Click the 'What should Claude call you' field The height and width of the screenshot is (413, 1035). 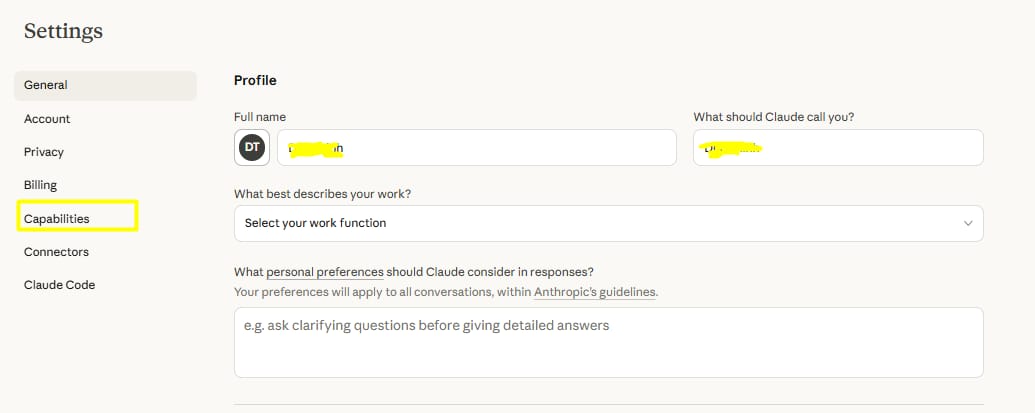[838, 147]
